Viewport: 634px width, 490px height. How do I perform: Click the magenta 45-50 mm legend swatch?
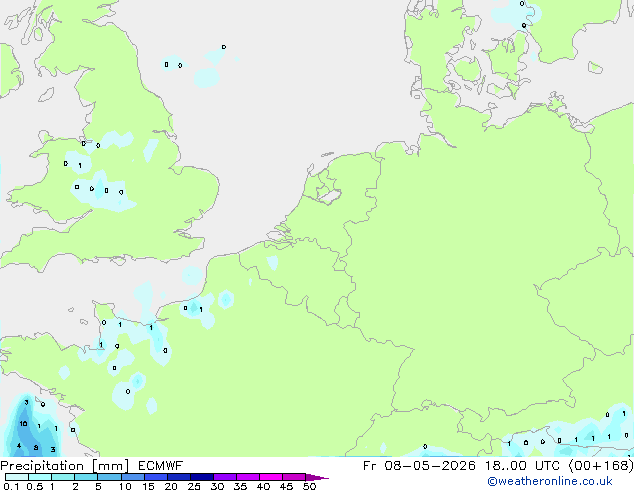(x=294, y=477)
